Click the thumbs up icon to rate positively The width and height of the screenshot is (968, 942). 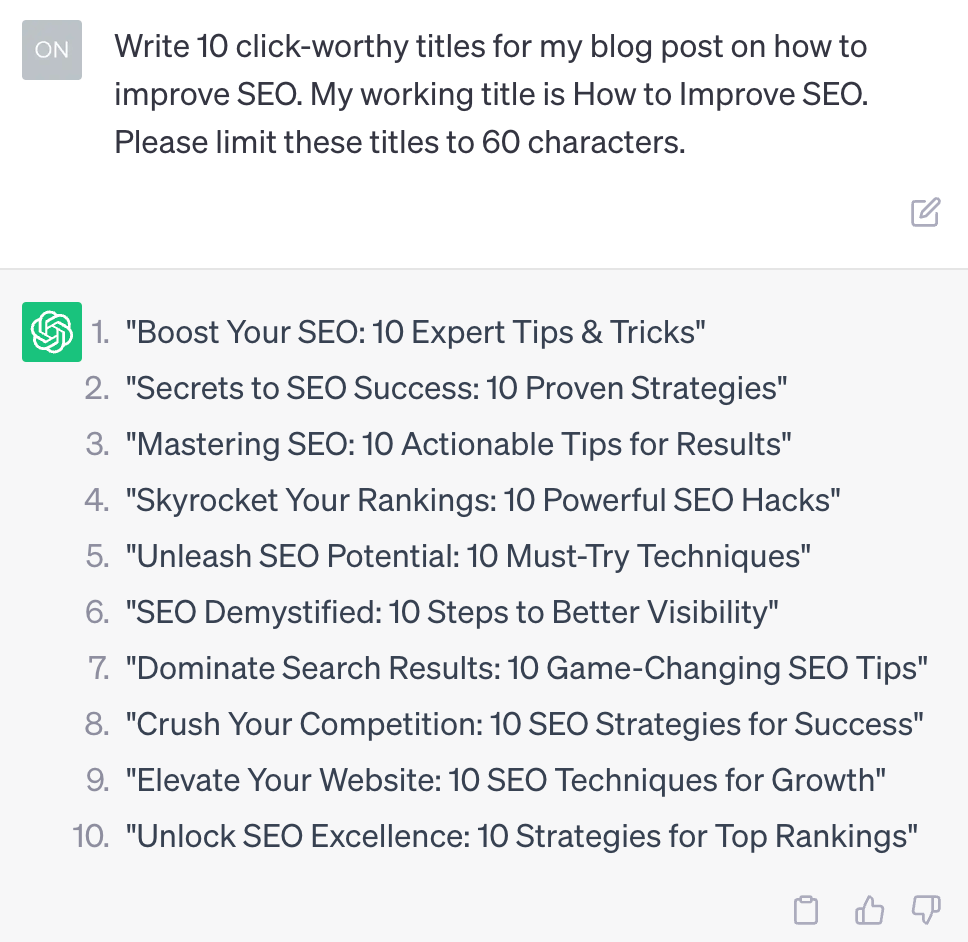coord(868,910)
